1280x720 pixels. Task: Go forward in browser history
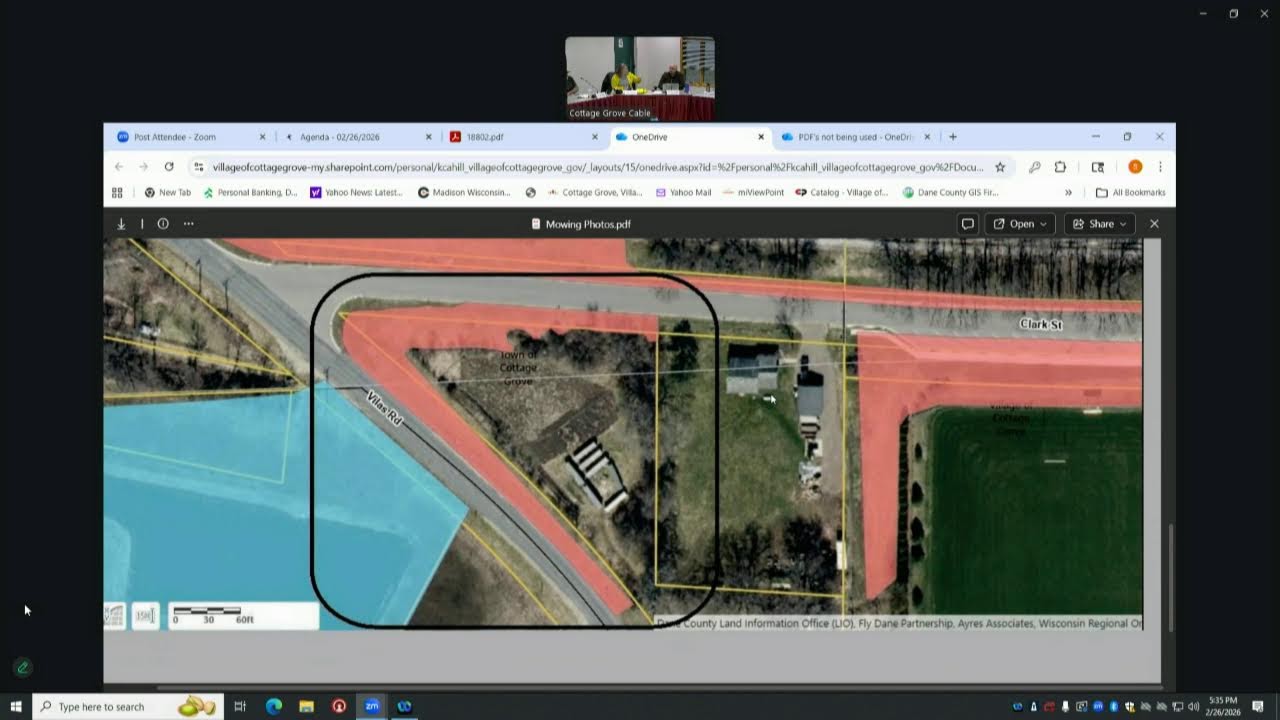click(143, 167)
